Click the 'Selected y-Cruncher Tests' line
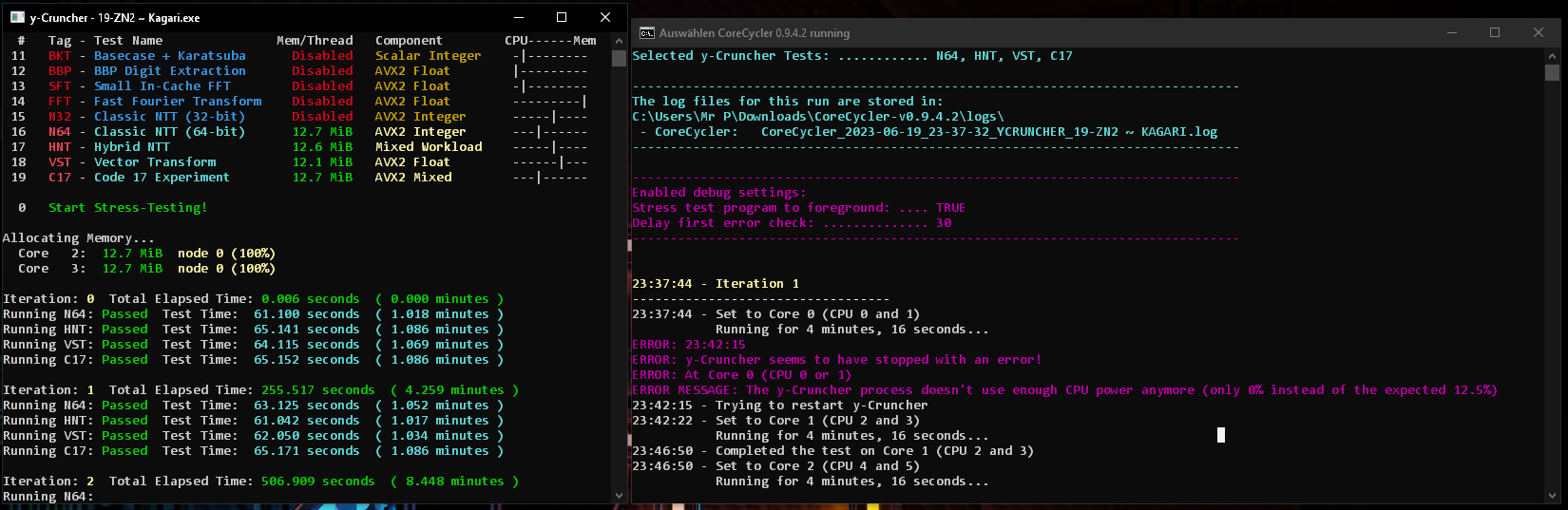The width and height of the screenshot is (1568, 510). 852,56
